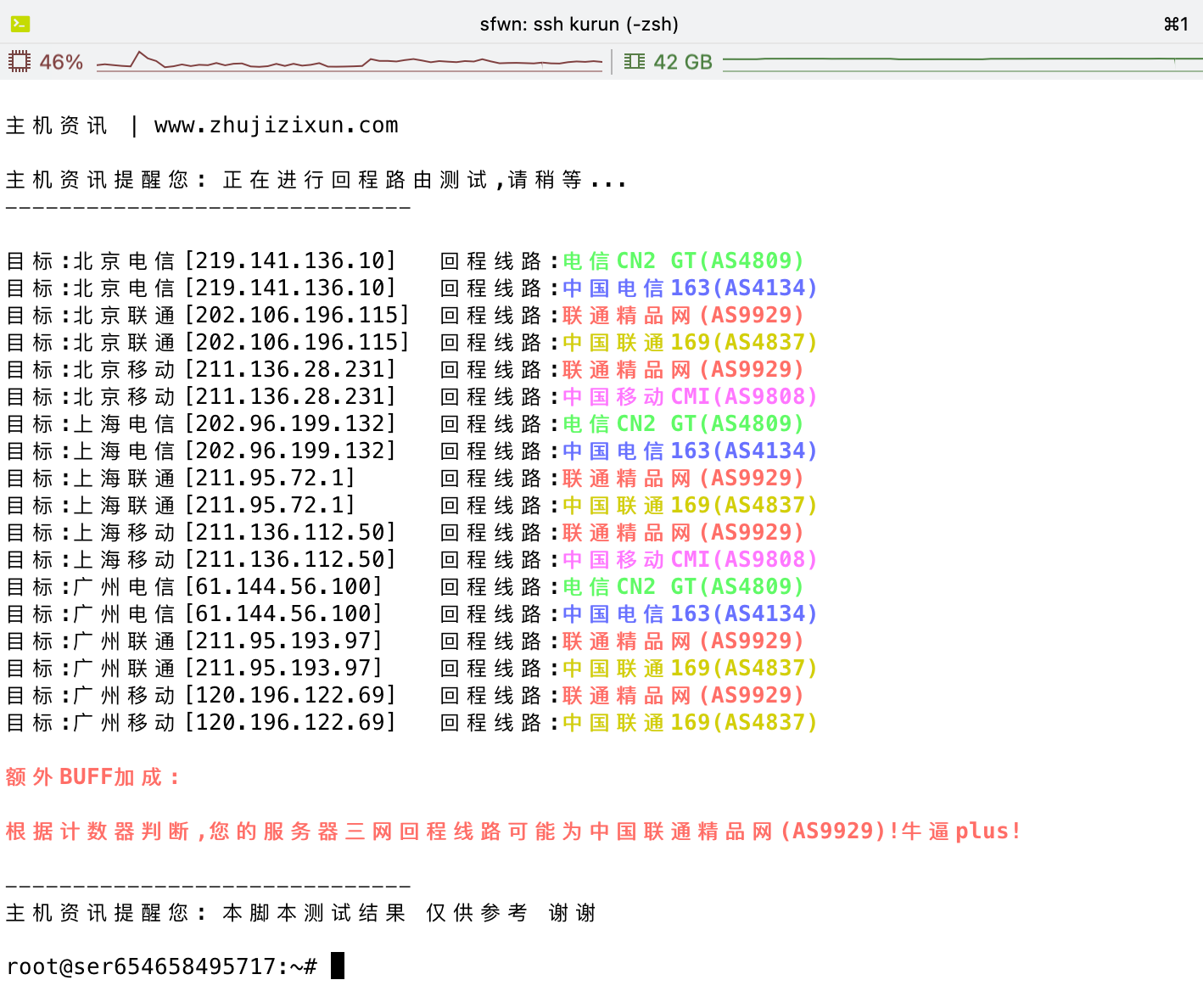Click IP [120.196.122.69] in the 广州移动 精品网 row
This screenshot has width=1203, height=1008.
click(x=290, y=695)
